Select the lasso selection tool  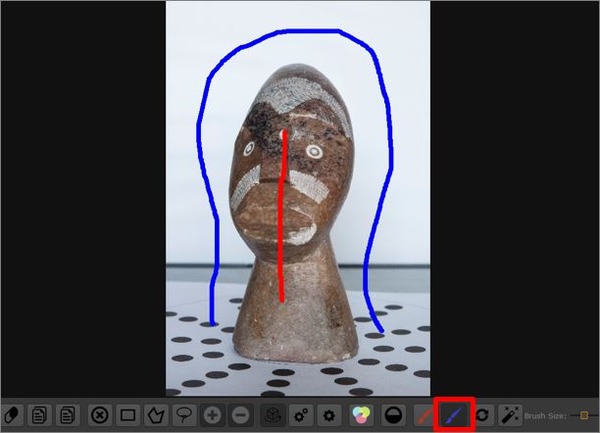[x=184, y=415]
